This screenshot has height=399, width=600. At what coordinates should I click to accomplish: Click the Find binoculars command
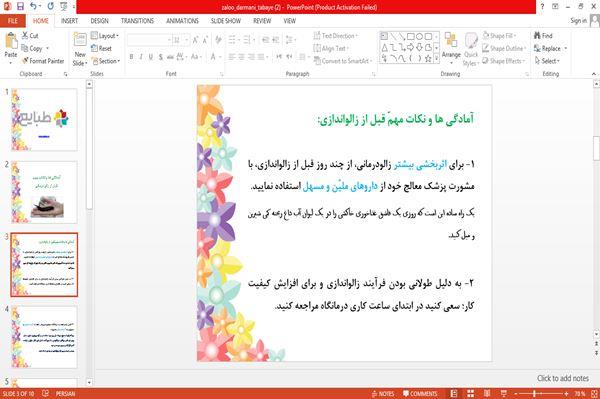543,36
